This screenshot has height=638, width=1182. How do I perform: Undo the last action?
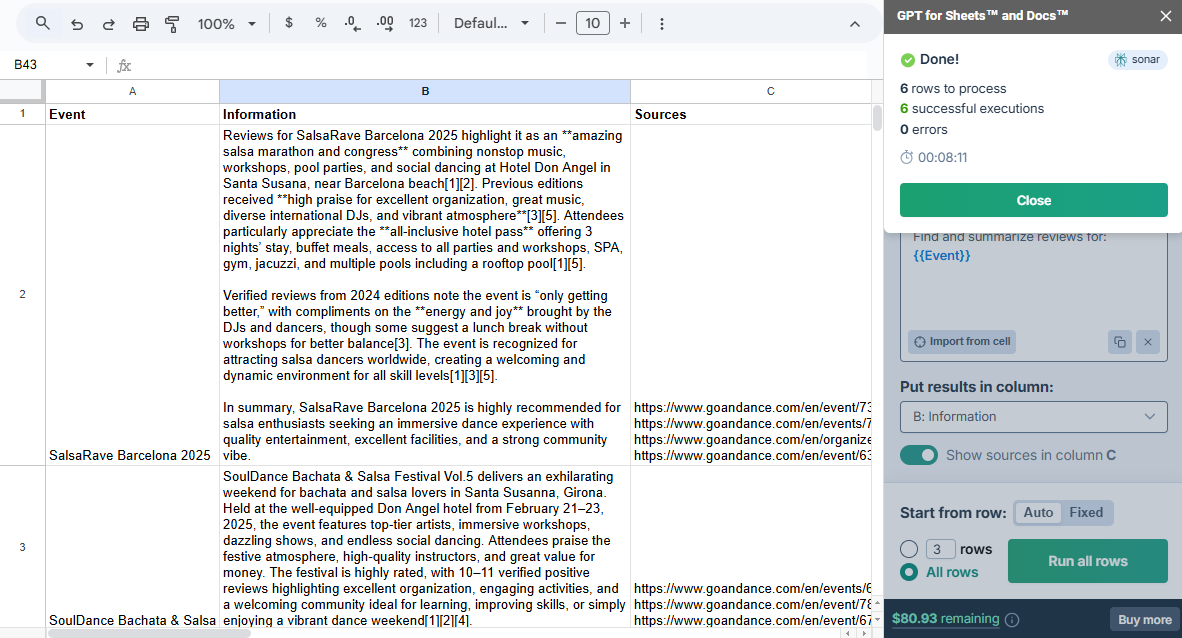(x=76, y=23)
